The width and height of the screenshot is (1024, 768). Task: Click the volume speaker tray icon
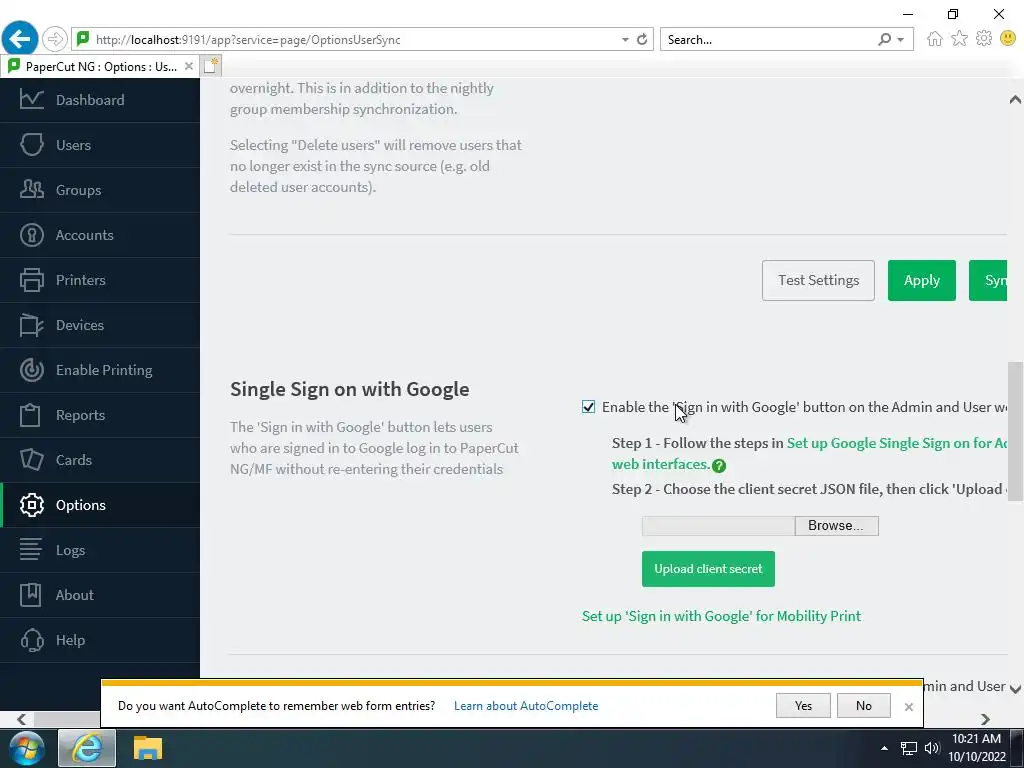click(931, 748)
